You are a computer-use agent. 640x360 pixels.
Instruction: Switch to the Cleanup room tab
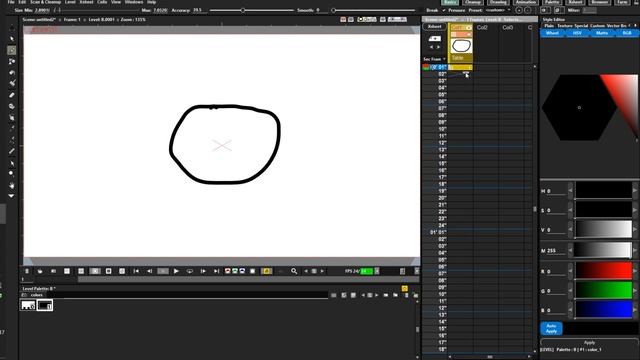pyautogui.click(x=473, y=2)
